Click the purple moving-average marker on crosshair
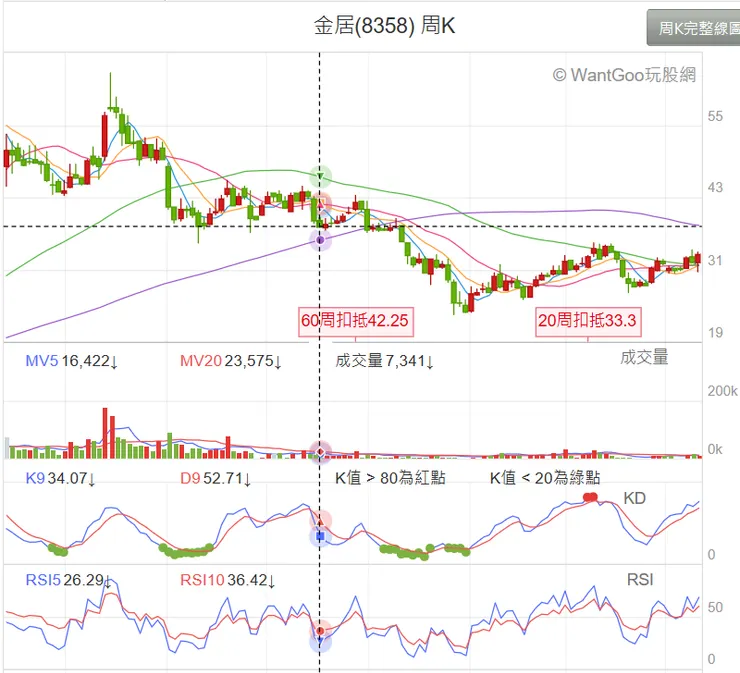This screenshot has height=673, width=740. (x=321, y=240)
